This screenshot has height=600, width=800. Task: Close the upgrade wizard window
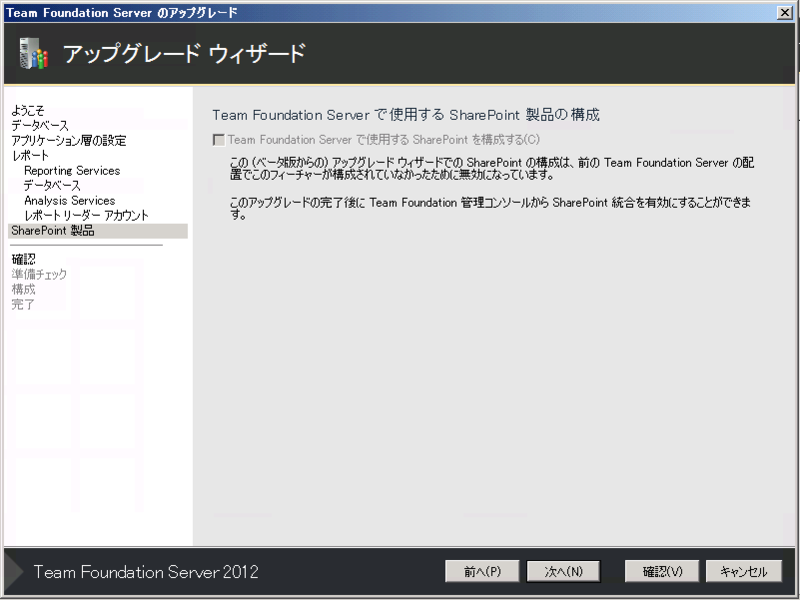pyautogui.click(x=785, y=13)
